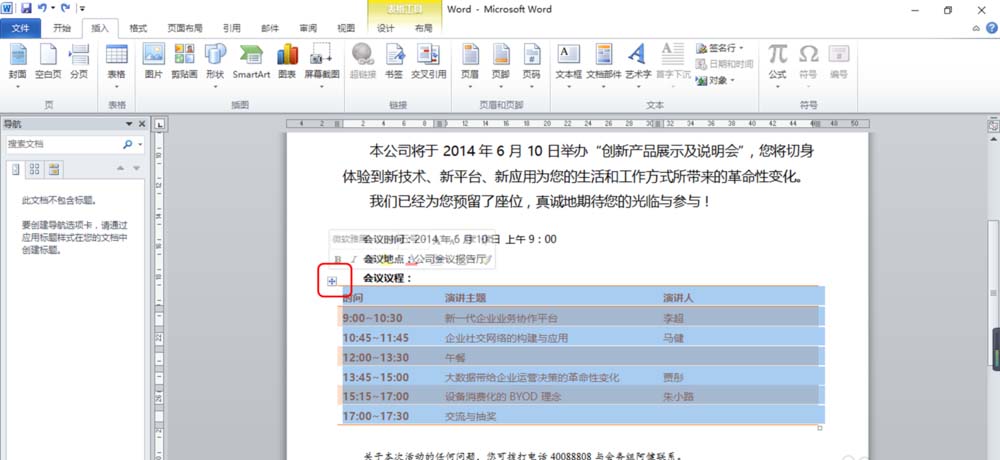Image resolution: width=1000 pixels, height=460 pixels.
Task: Open the 文件 file menu
Action: coord(20,29)
